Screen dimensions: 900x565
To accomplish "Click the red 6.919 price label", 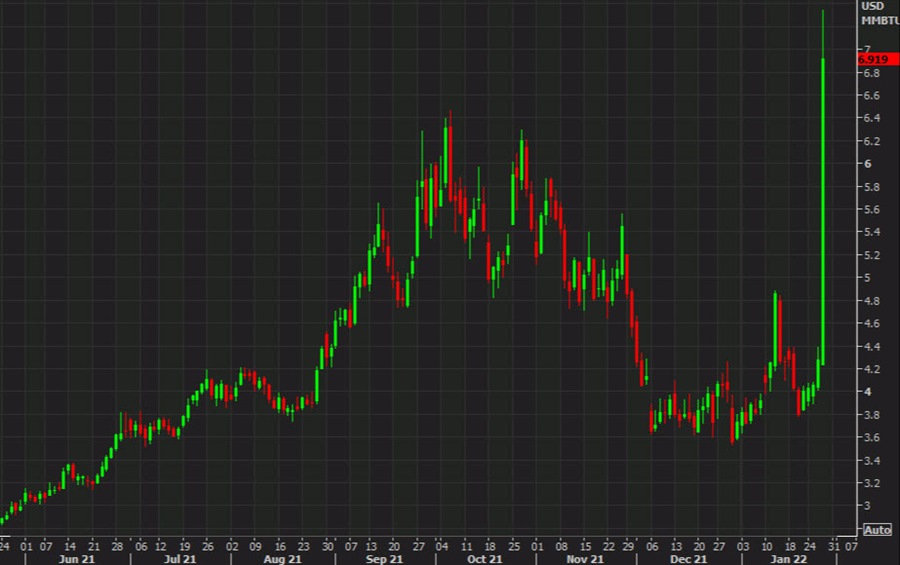I will [878, 60].
